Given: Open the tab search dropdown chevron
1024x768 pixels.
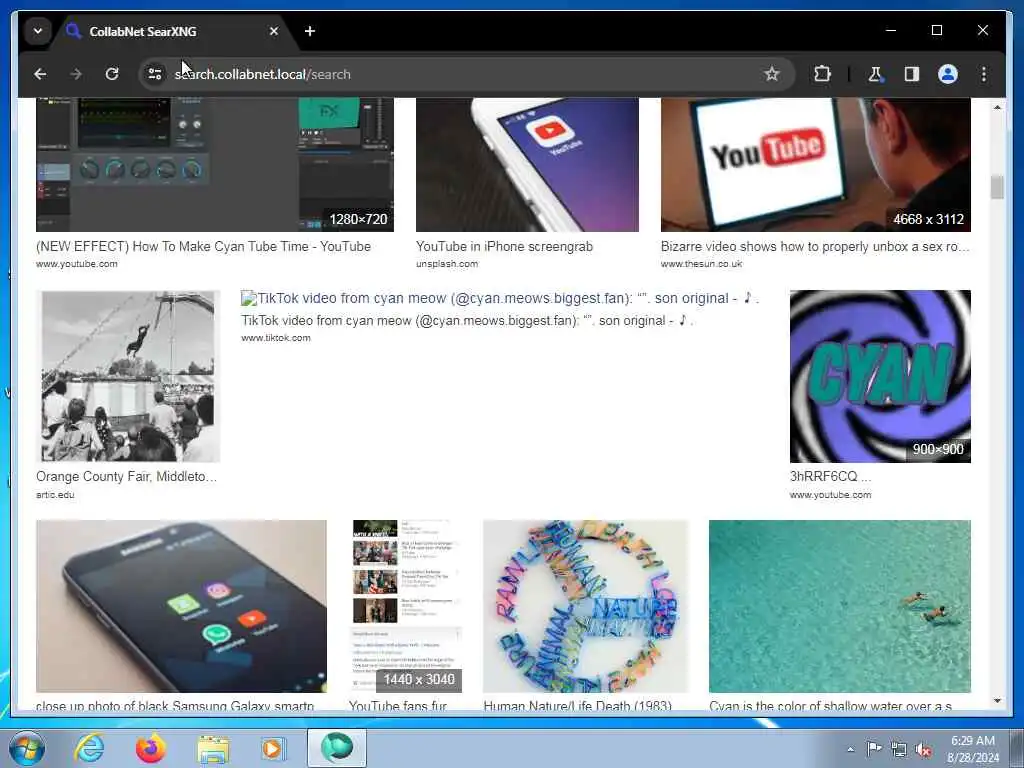Looking at the screenshot, I should coord(38,31).
